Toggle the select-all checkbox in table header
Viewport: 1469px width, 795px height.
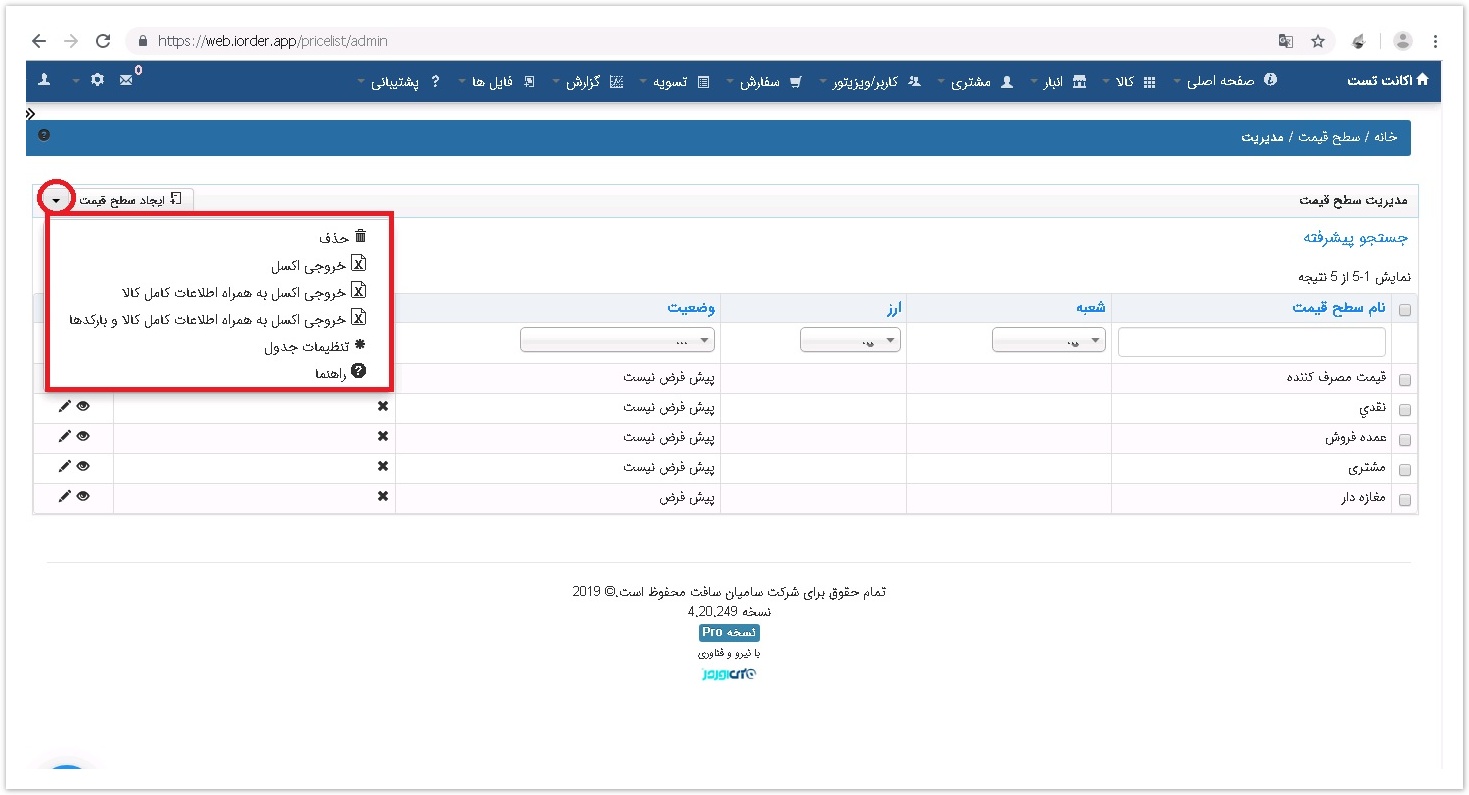(x=1405, y=310)
